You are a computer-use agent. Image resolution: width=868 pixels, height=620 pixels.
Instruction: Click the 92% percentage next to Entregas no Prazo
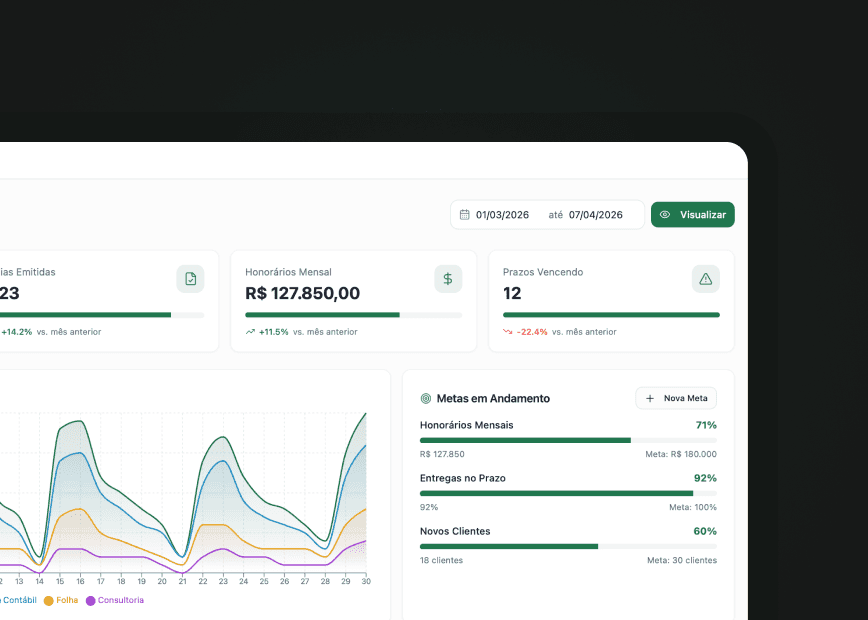click(x=705, y=478)
